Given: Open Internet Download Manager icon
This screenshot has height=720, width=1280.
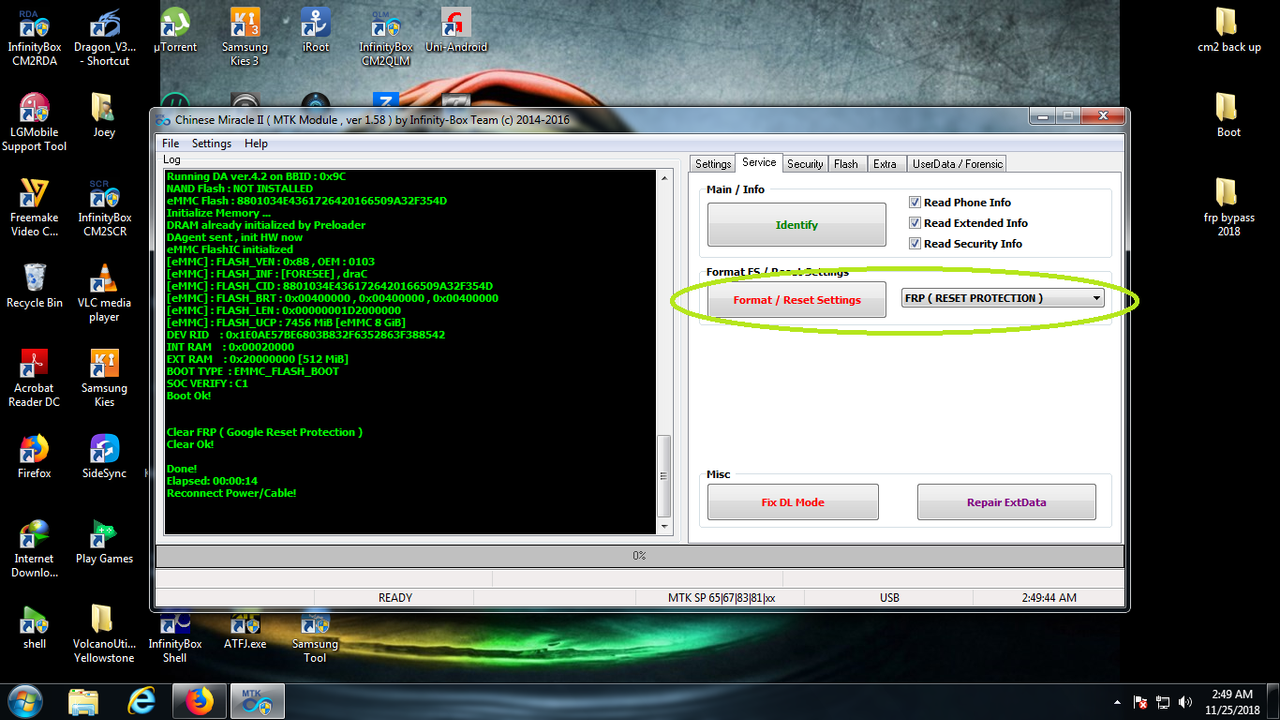Looking at the screenshot, I should pyautogui.click(x=34, y=548).
